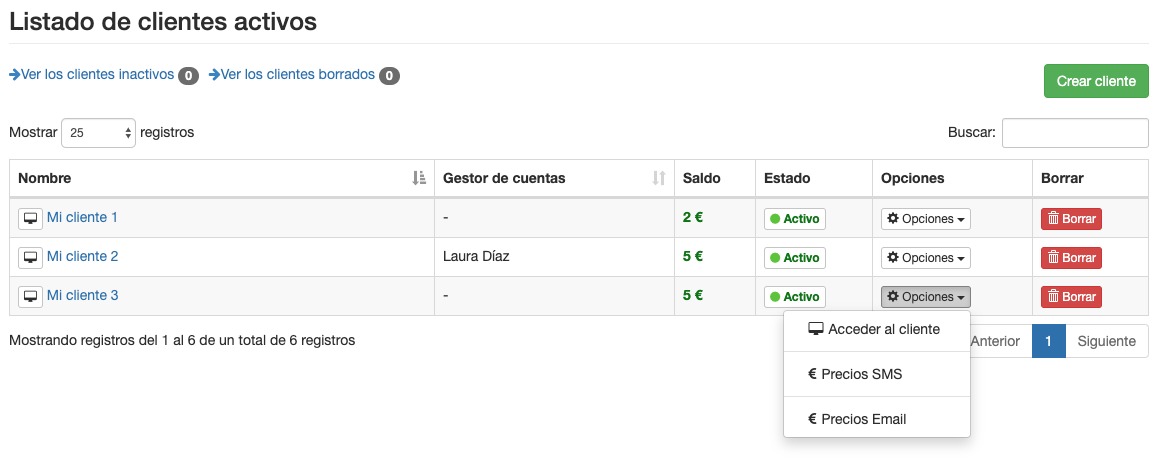Expand Opciones dropdown for Mi cliente 2
The image size is (1165, 460).
tap(925, 258)
